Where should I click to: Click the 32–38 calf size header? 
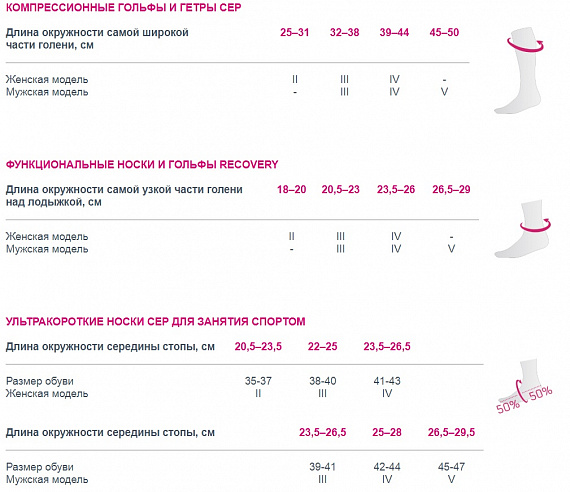[344, 32]
